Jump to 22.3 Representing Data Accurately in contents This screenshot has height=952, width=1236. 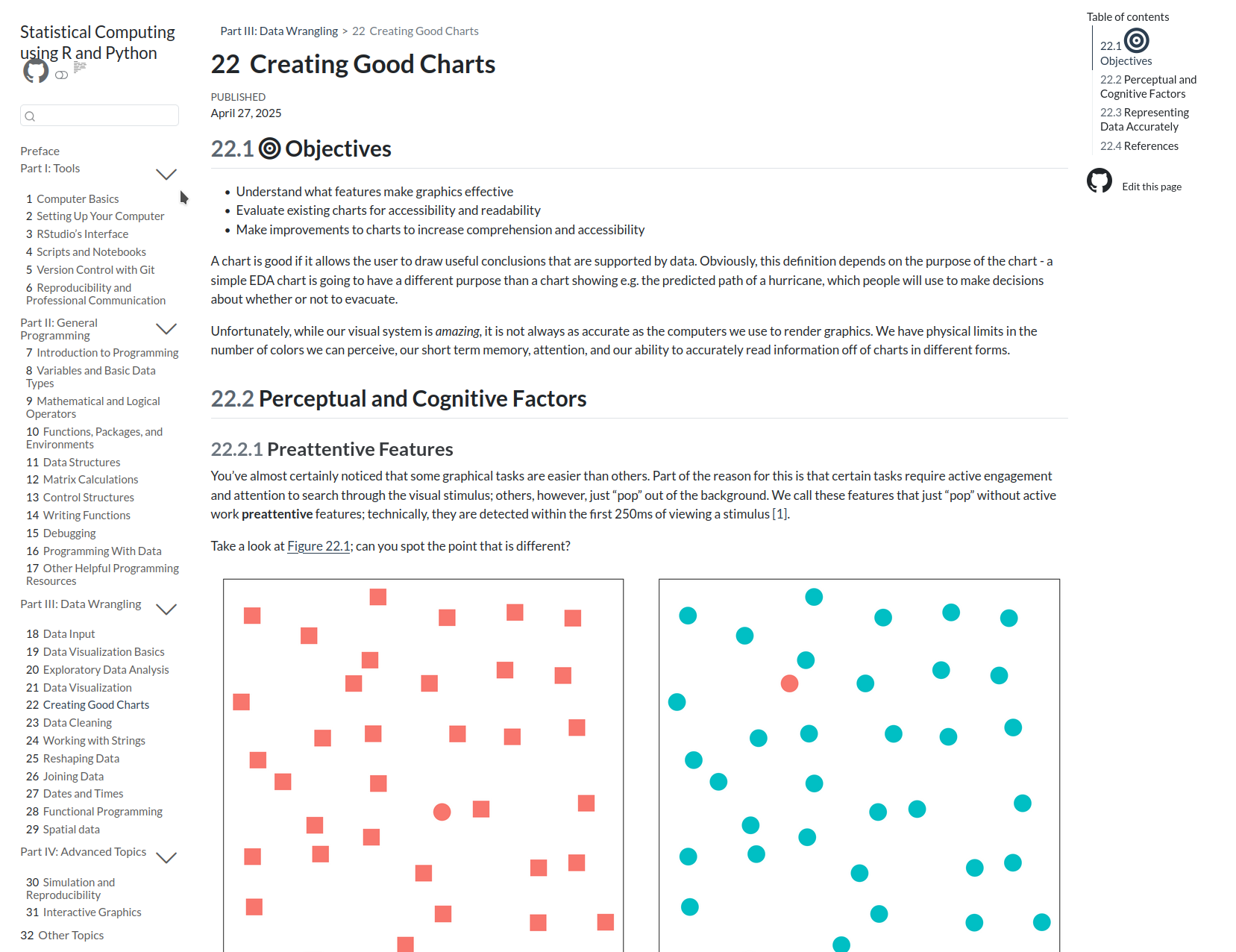tap(1144, 119)
